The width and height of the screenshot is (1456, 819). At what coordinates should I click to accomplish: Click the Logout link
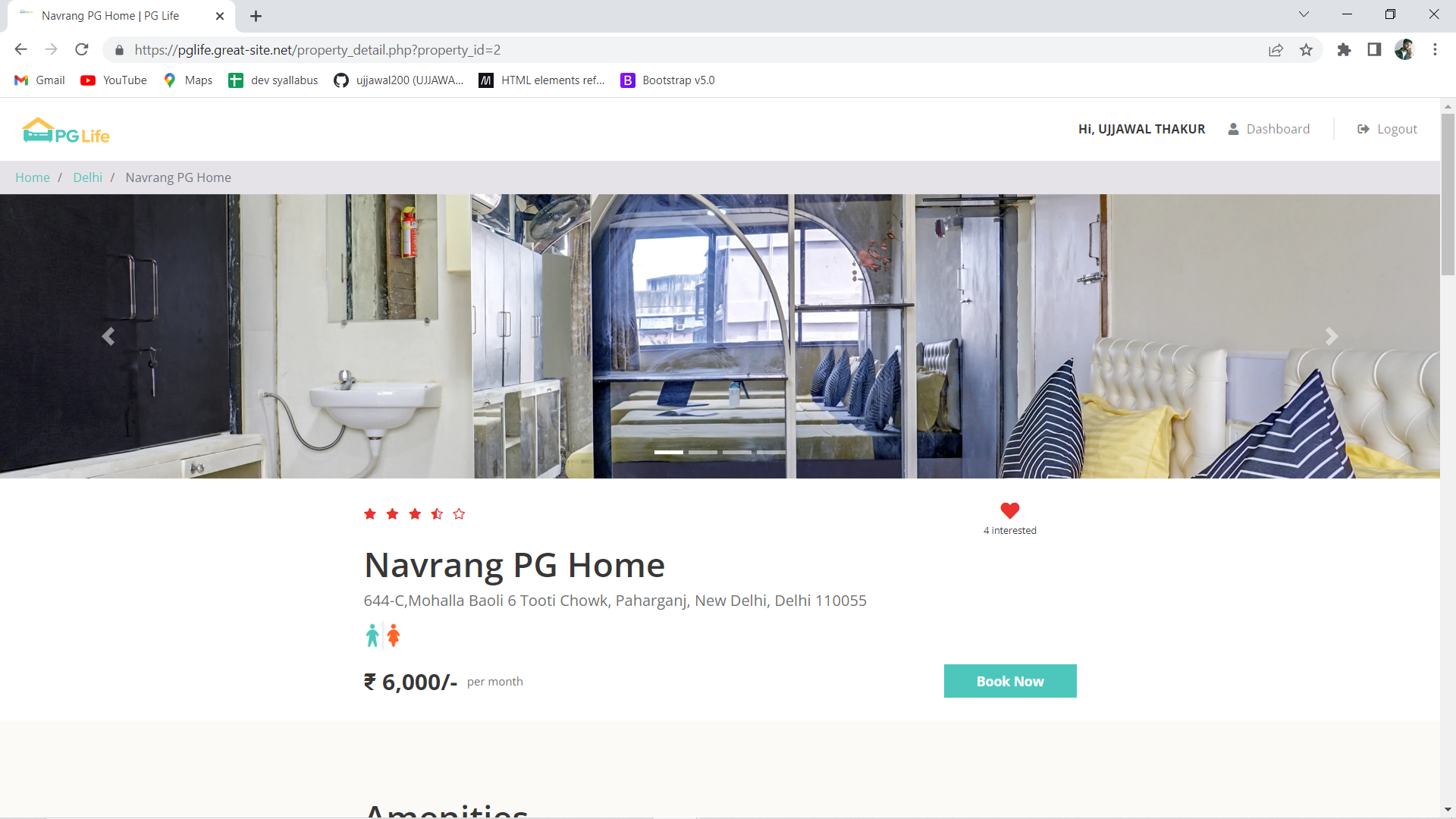tap(1387, 129)
